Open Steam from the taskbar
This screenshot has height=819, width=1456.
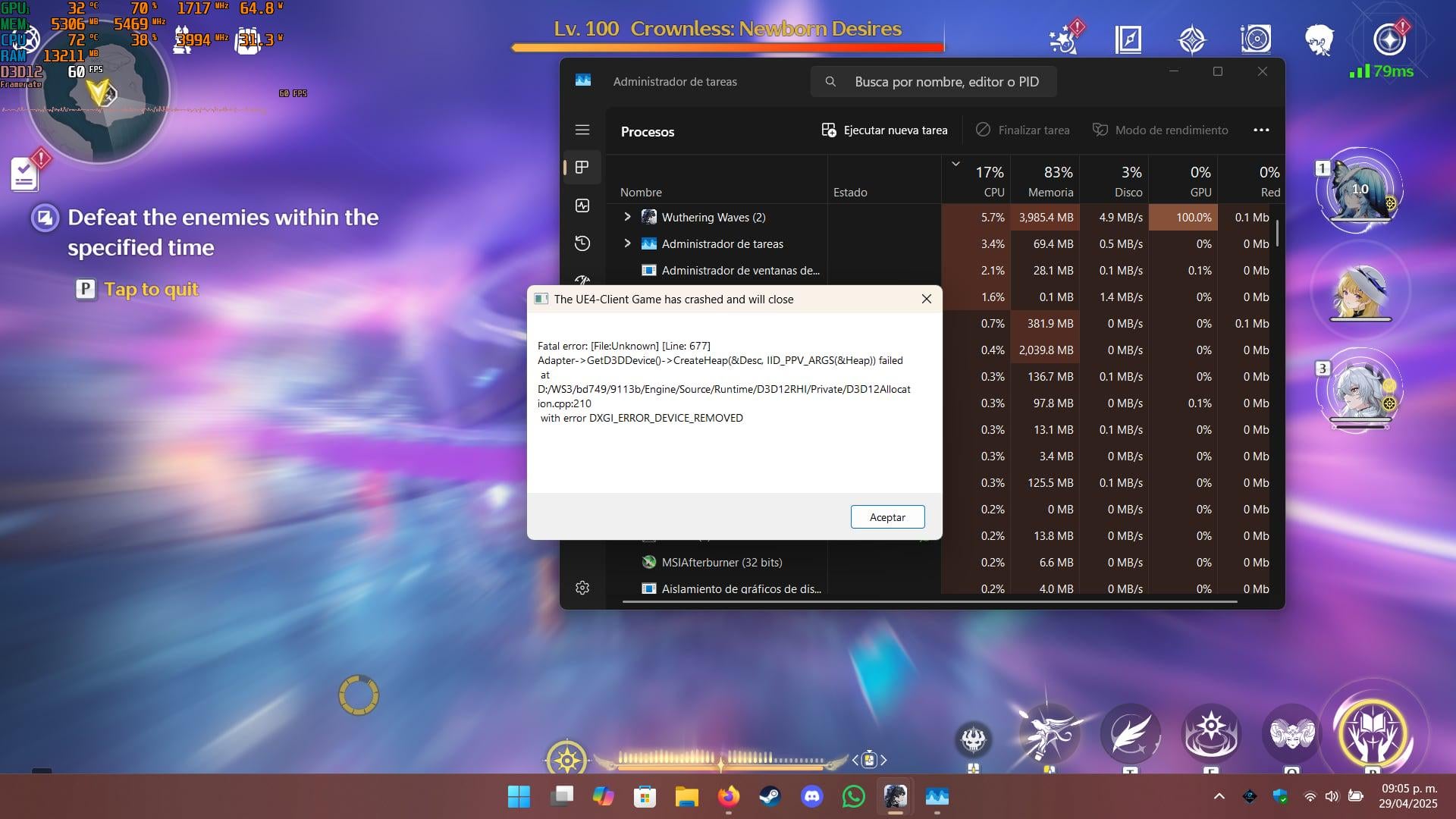pyautogui.click(x=770, y=796)
